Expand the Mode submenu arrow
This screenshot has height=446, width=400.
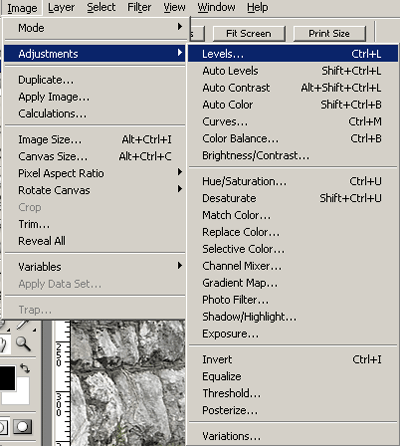180,26
